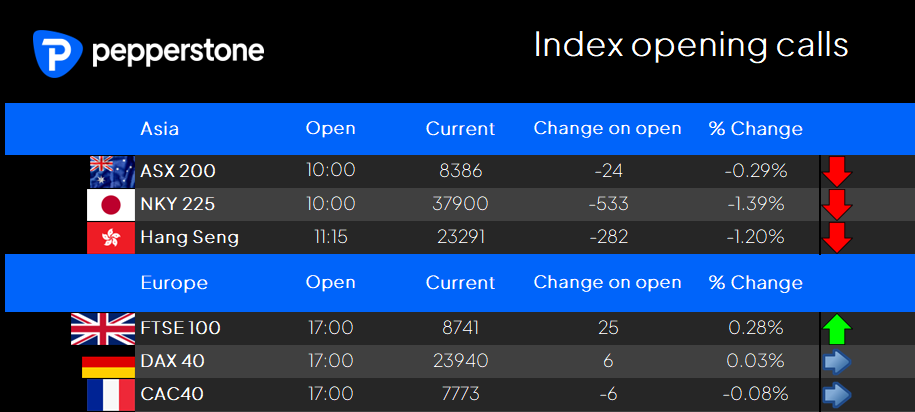Select the Asia section header label
Screen dimensions: 915x412
point(159,128)
